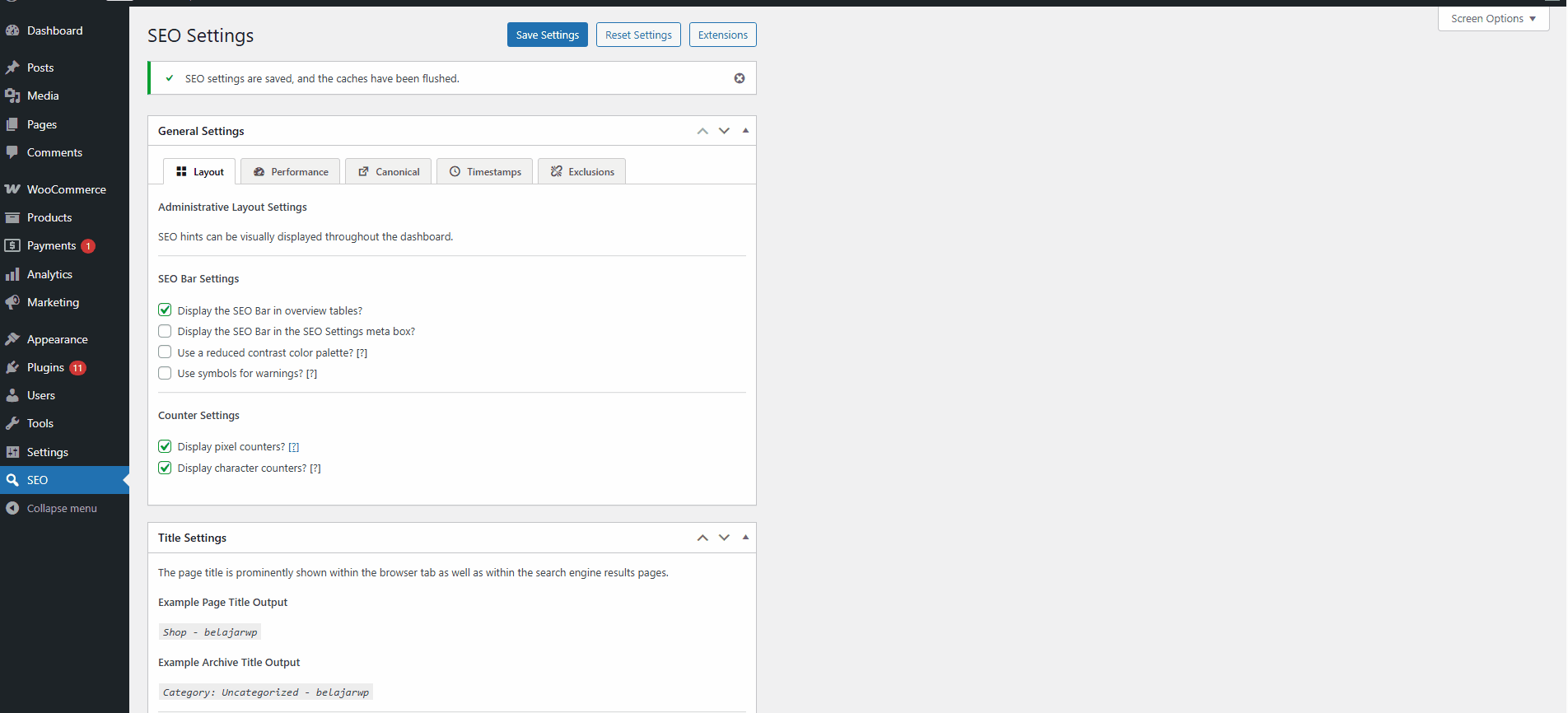The image size is (1568, 713).
Task: Click the Marketing megaphone icon
Action: point(12,303)
